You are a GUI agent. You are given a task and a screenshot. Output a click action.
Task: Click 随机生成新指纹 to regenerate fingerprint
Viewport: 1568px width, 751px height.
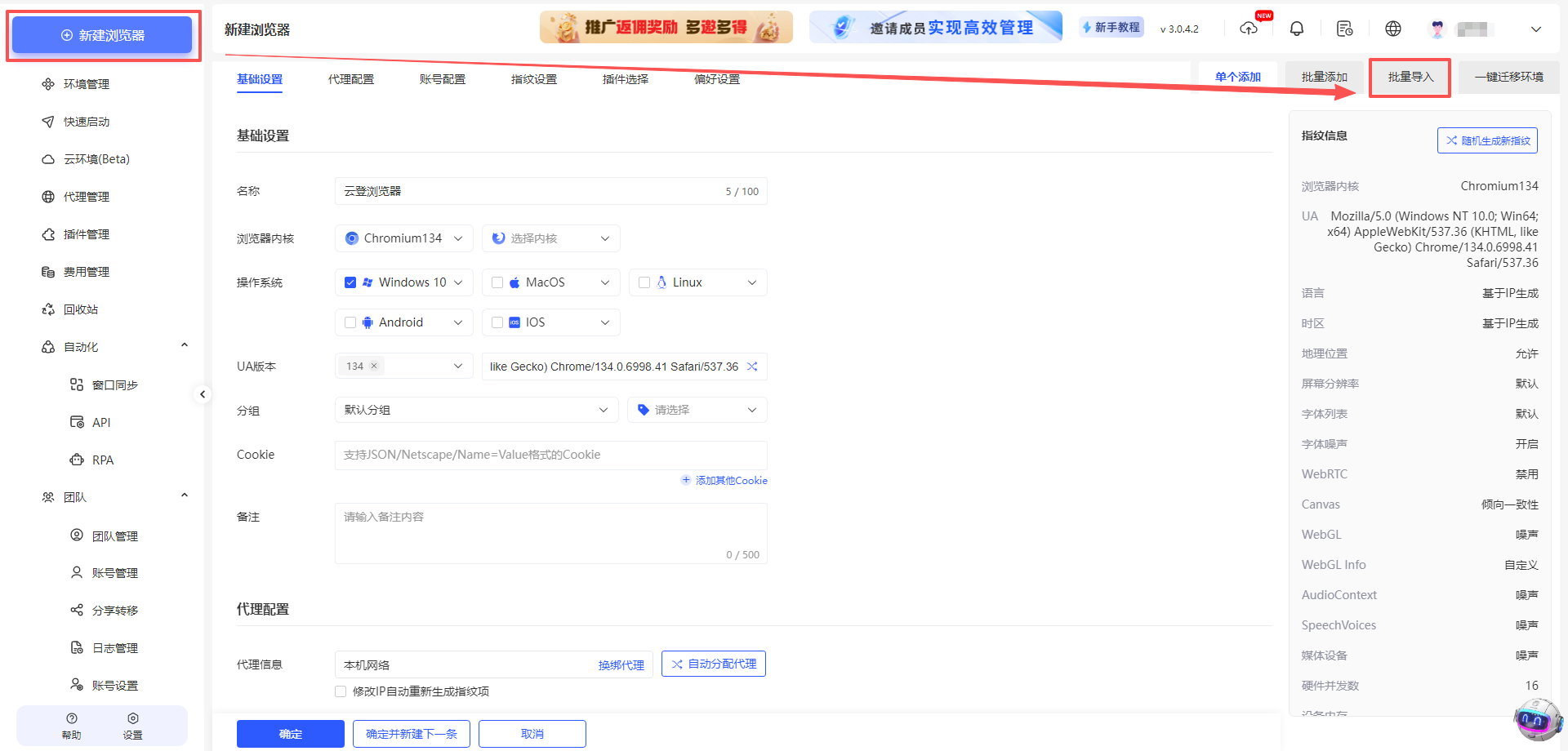pos(1487,140)
